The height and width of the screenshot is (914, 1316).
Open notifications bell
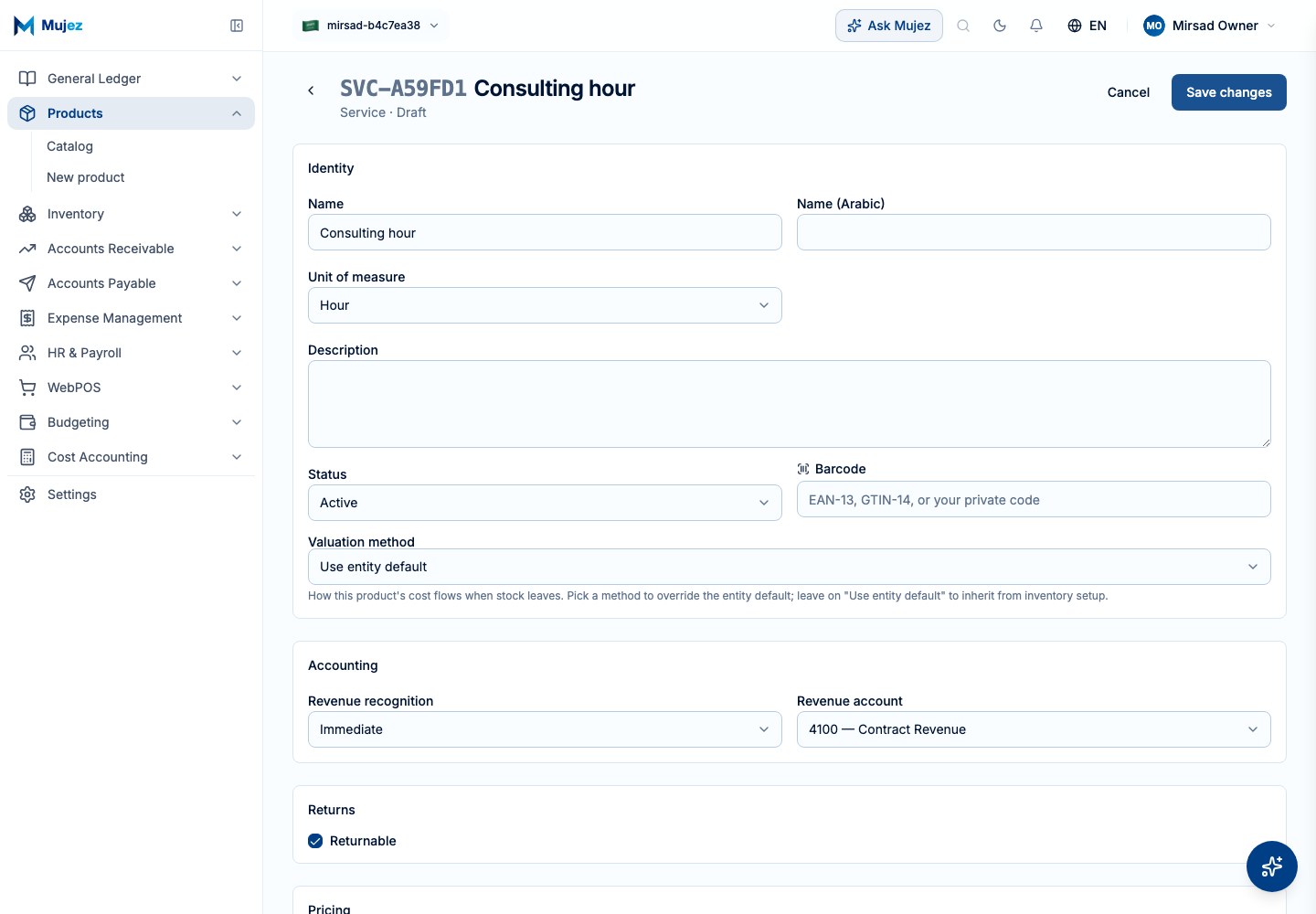tap(1036, 26)
